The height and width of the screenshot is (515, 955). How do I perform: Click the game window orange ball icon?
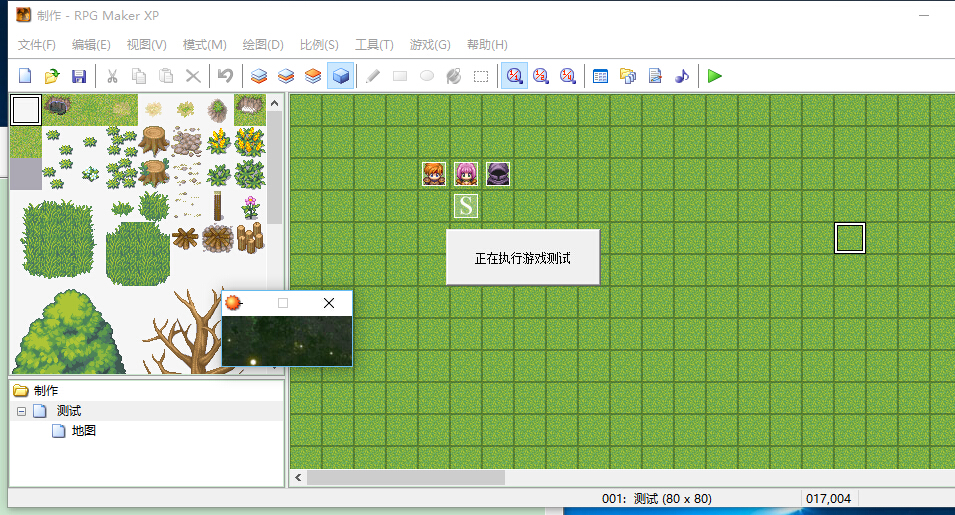point(233,303)
